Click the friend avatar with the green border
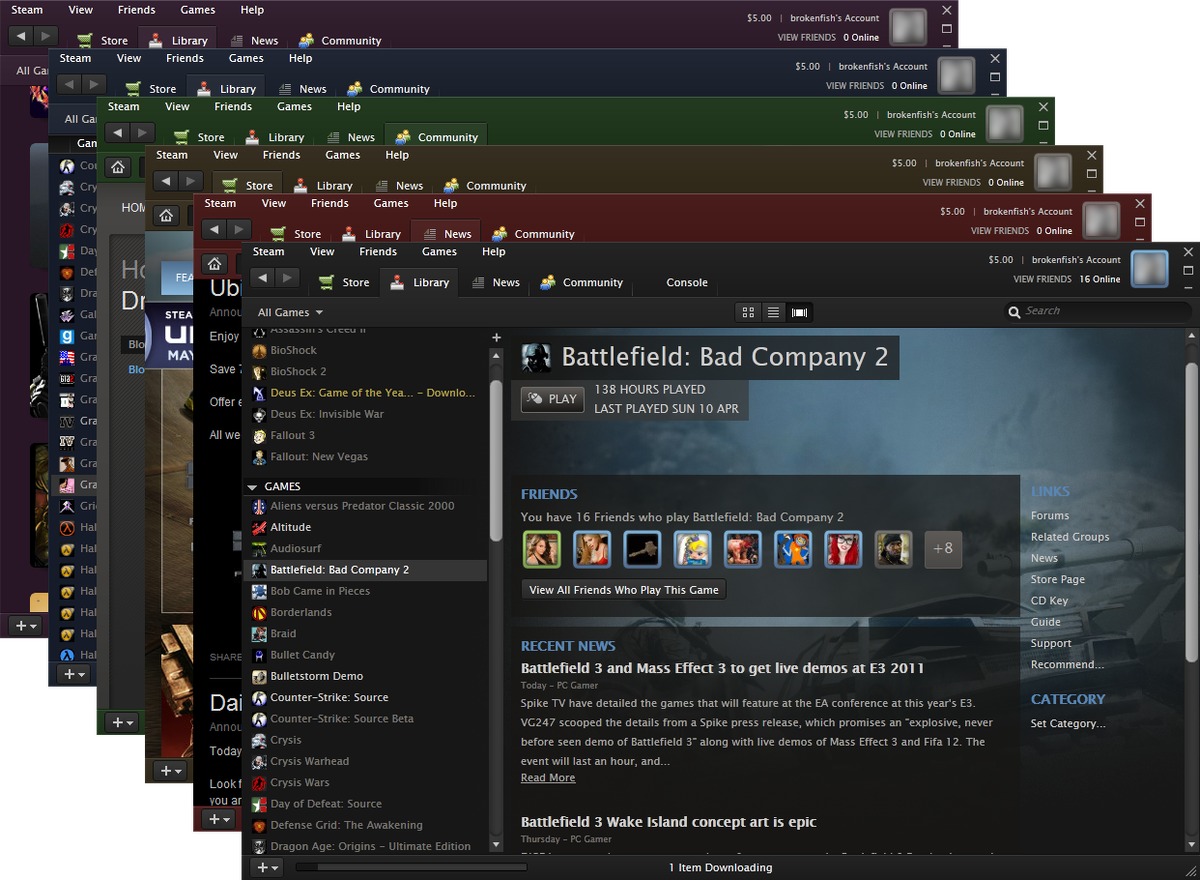The image size is (1200, 880). [541, 549]
